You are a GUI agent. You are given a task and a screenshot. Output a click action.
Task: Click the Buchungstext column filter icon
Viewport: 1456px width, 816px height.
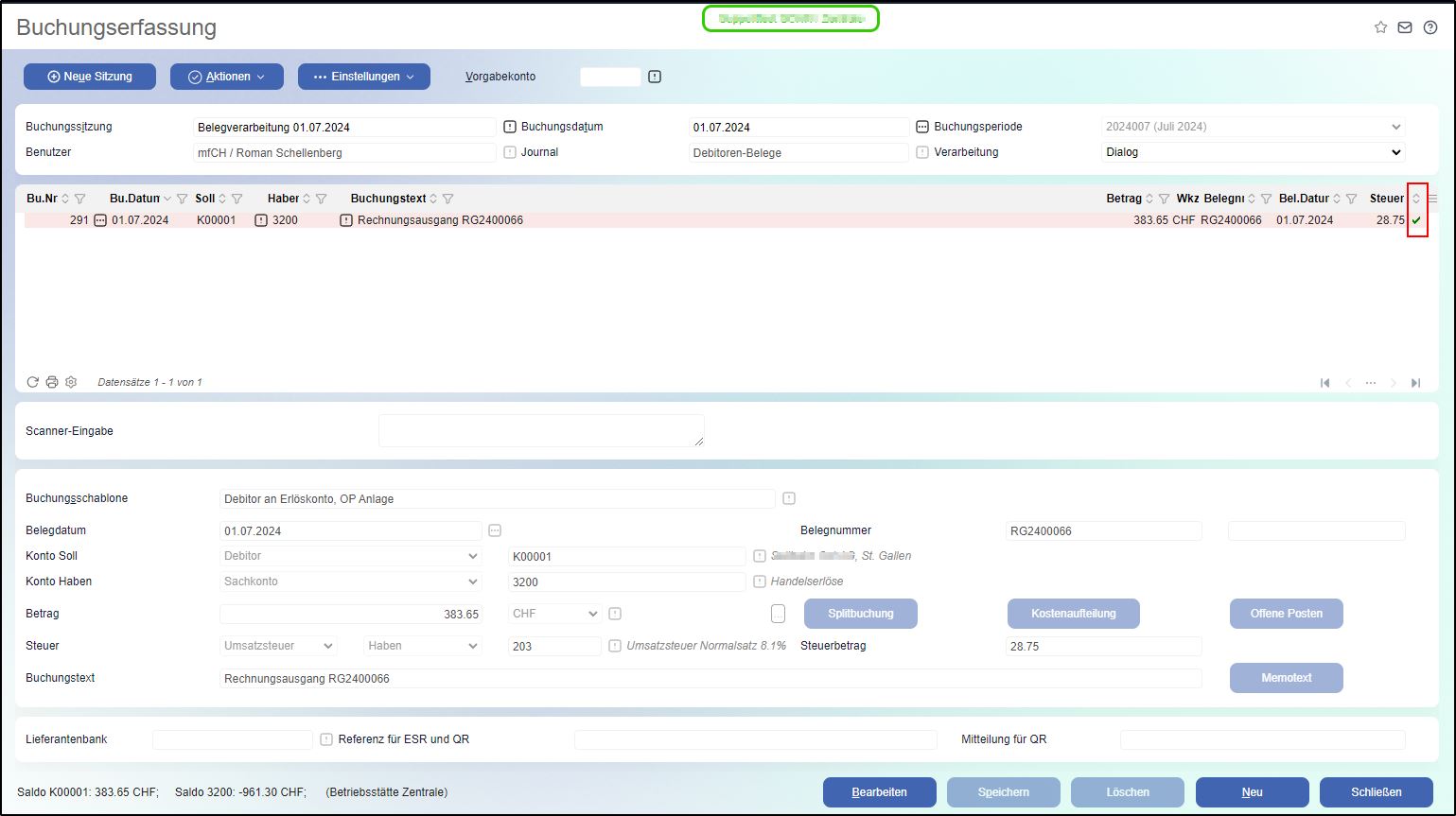448,199
